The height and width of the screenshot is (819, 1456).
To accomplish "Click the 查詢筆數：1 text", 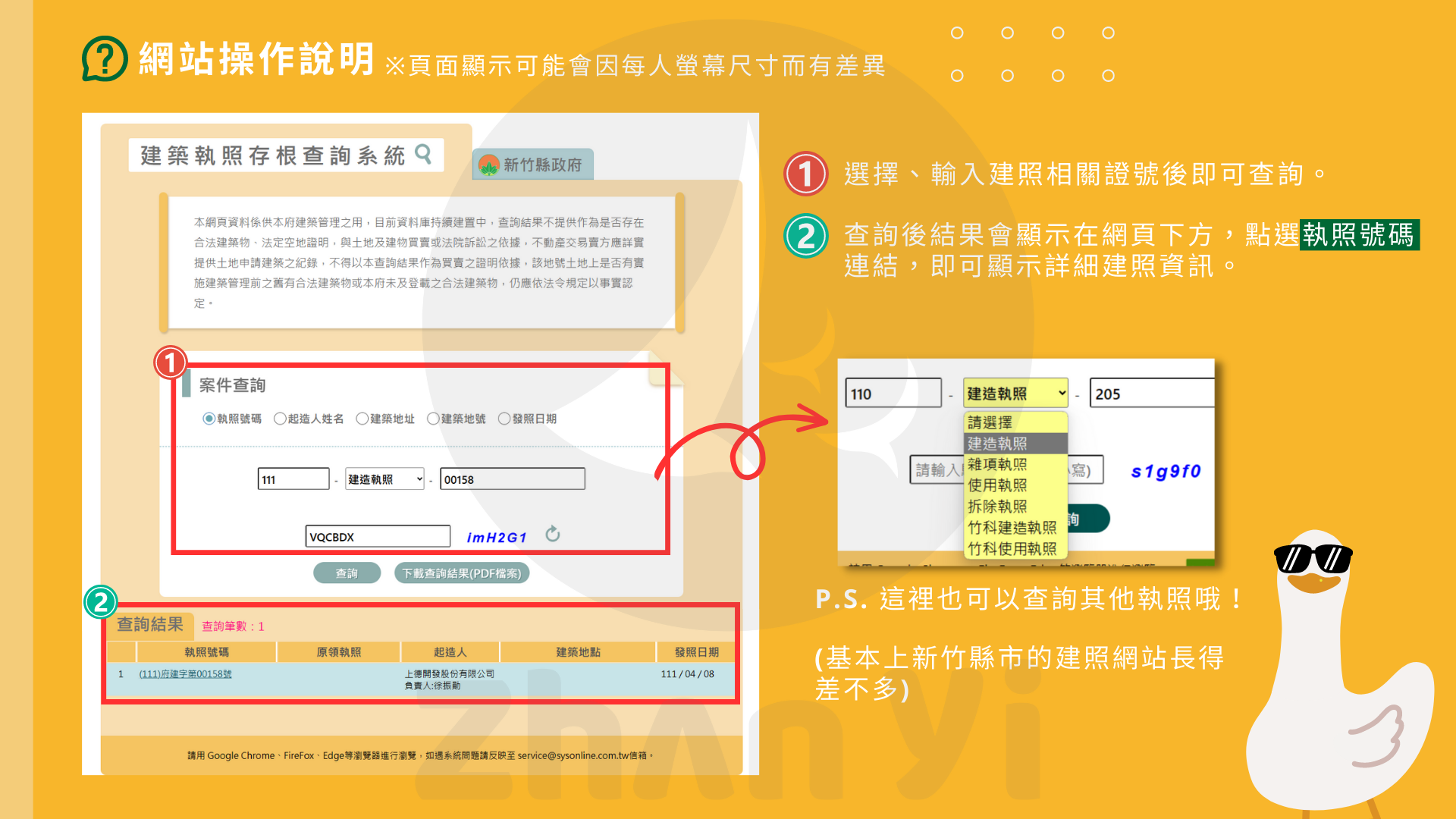I will point(233,626).
